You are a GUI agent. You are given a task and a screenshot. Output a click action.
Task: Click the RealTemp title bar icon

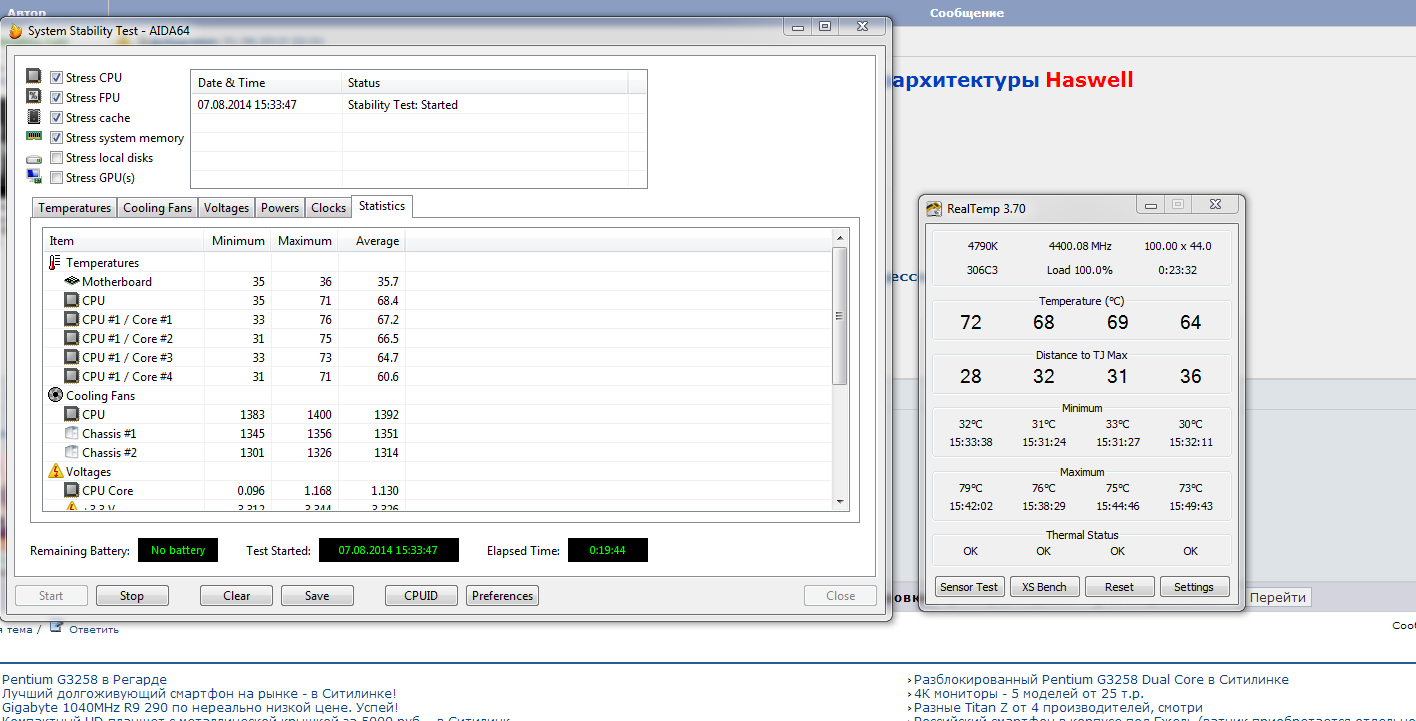pos(934,209)
